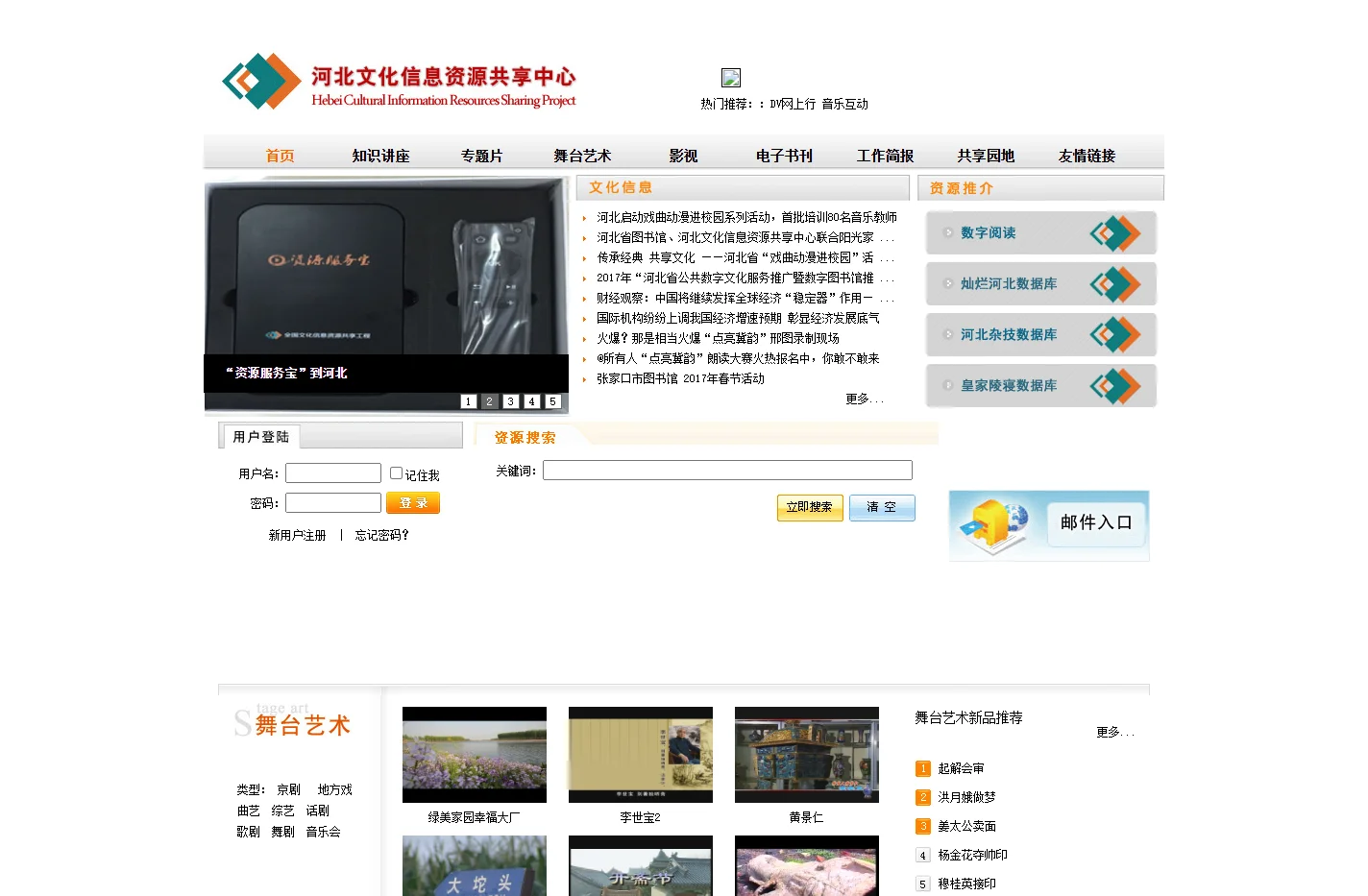1368x896 pixels.
Task: Focus the 用户名 input field
Action: pyautogui.click(x=333, y=473)
